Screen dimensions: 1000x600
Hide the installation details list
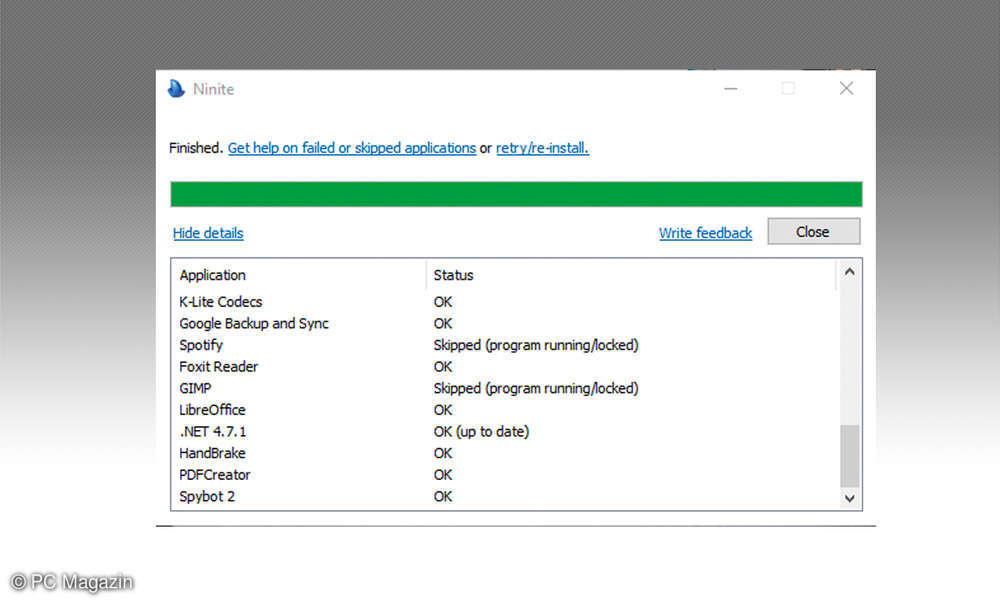pyautogui.click(x=208, y=233)
